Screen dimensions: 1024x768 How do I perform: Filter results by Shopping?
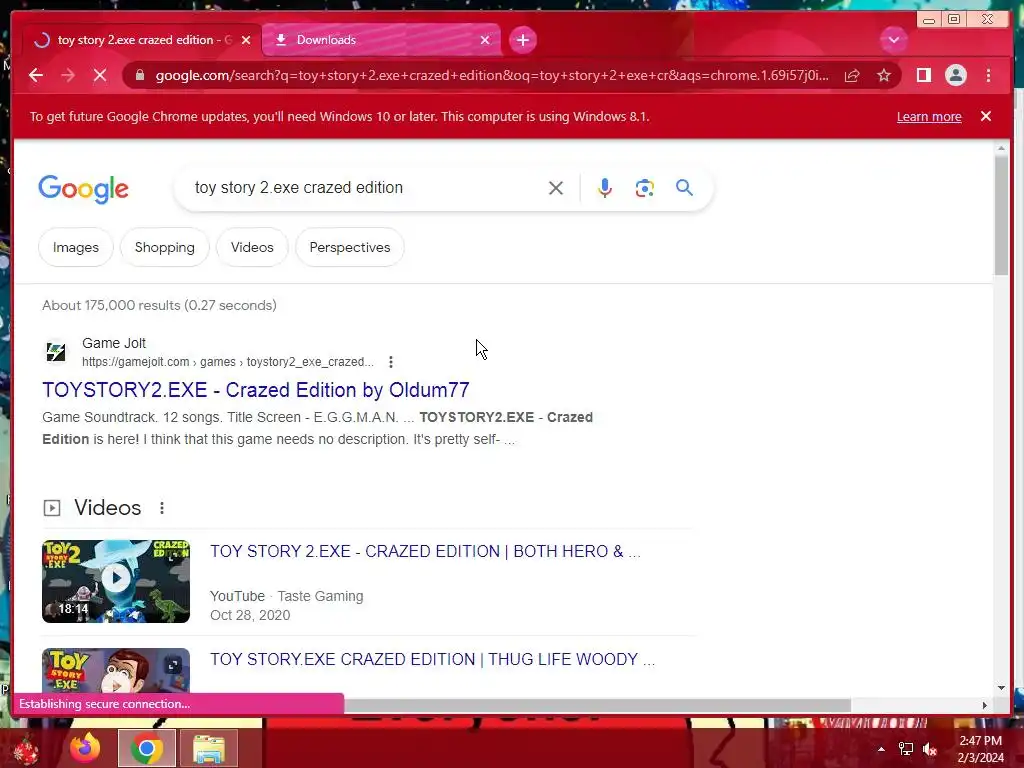(x=165, y=248)
